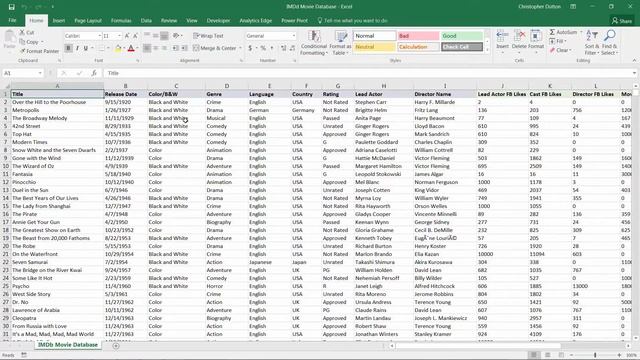Click the formula bar showing Title
The image size is (640, 360).
click(369, 73)
